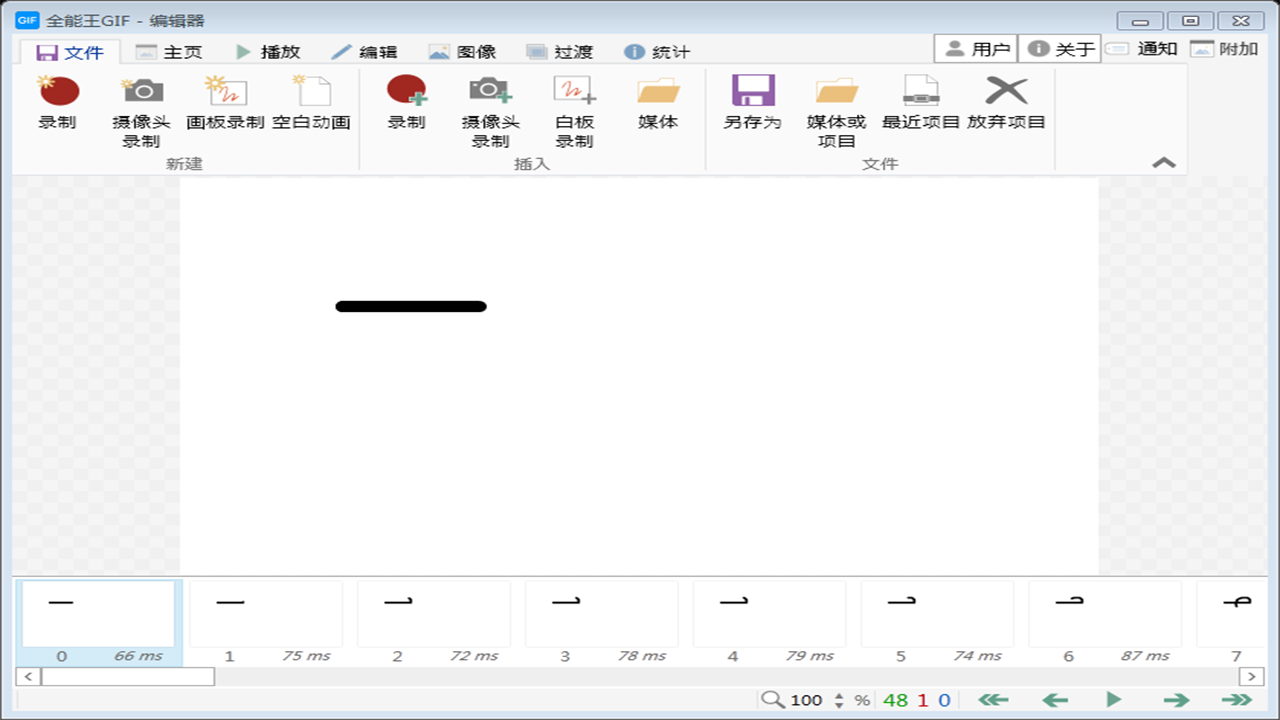Discard the project with 放弃项目
The height and width of the screenshot is (720, 1280).
click(x=1007, y=105)
